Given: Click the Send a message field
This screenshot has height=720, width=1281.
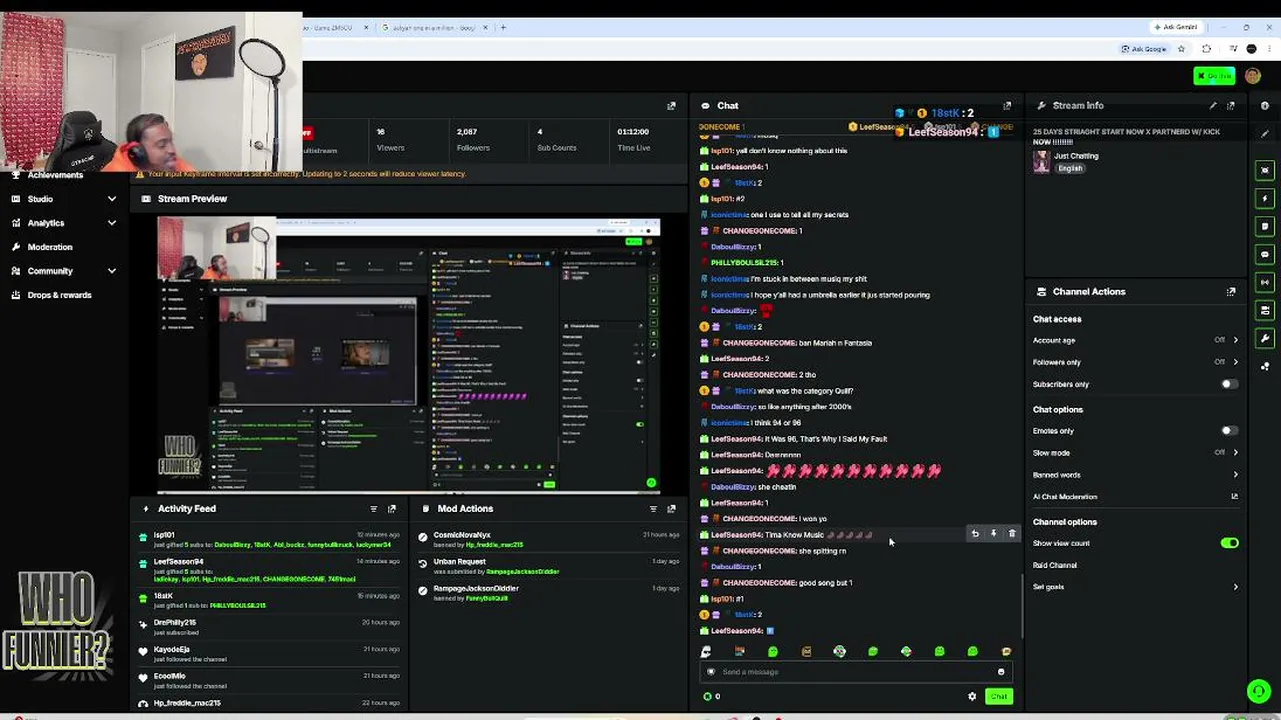Looking at the screenshot, I should tap(854, 672).
